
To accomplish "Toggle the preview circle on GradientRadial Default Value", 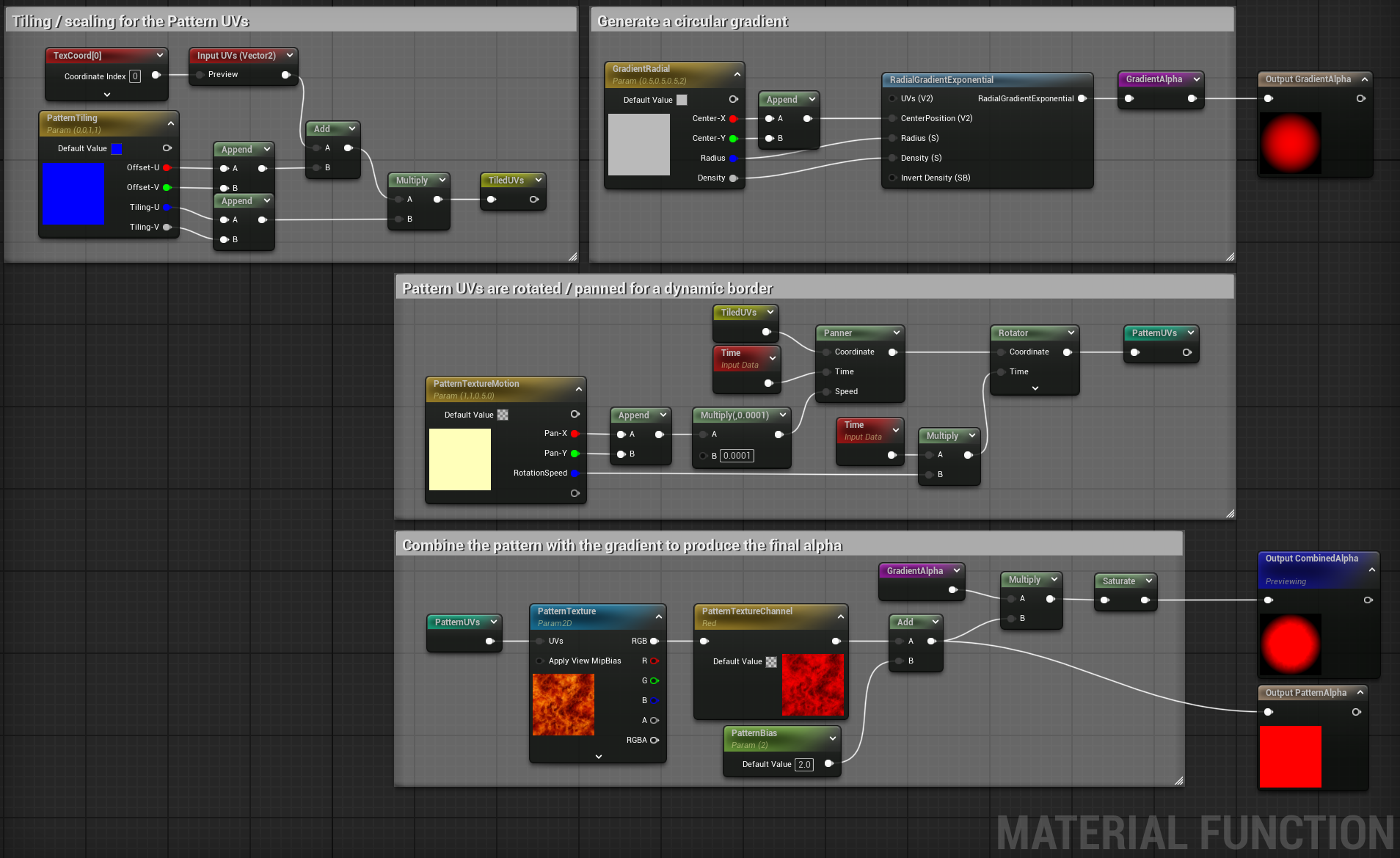I will tap(733, 99).
